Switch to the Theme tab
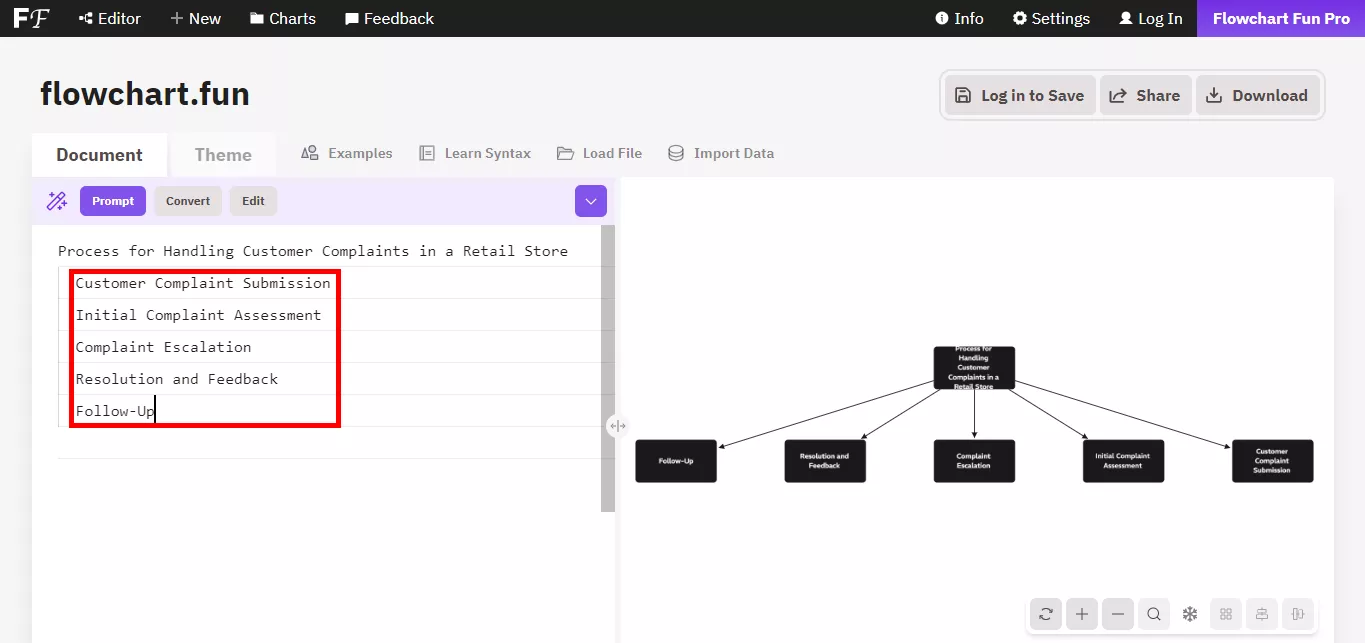The height and width of the screenshot is (643, 1365). click(x=222, y=154)
